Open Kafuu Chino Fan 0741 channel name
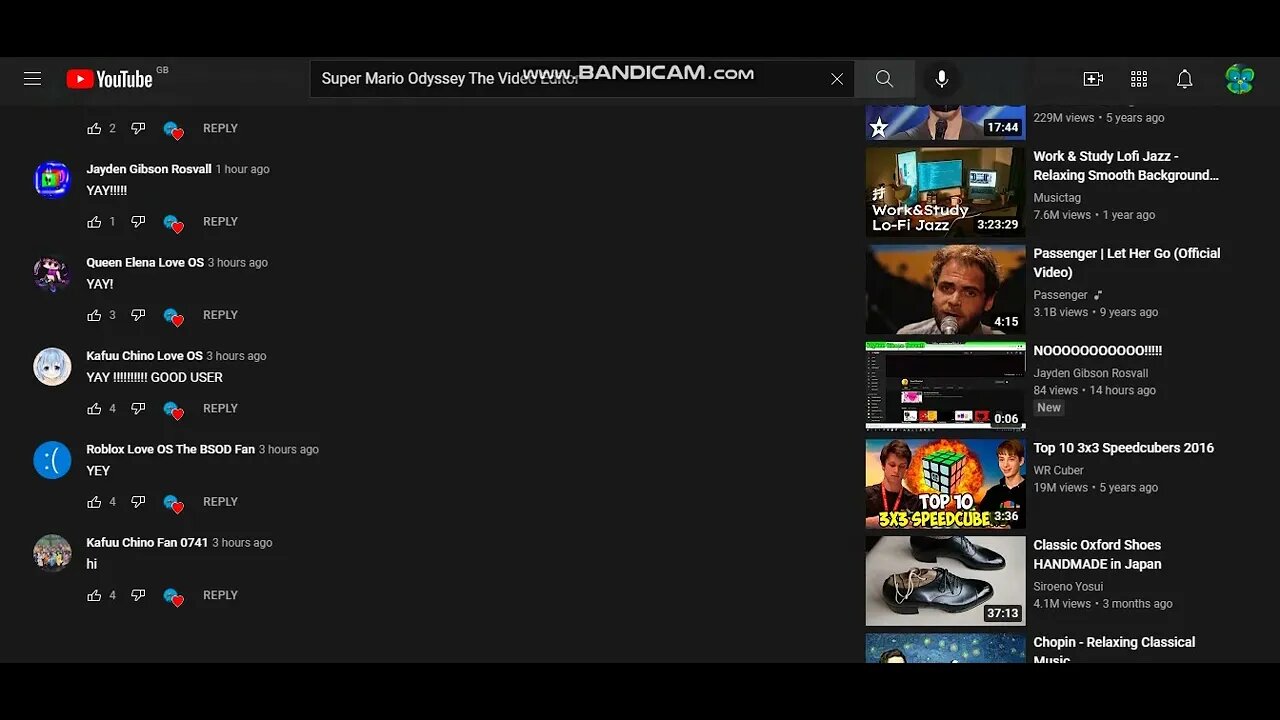1280x720 pixels. pyautogui.click(x=147, y=542)
